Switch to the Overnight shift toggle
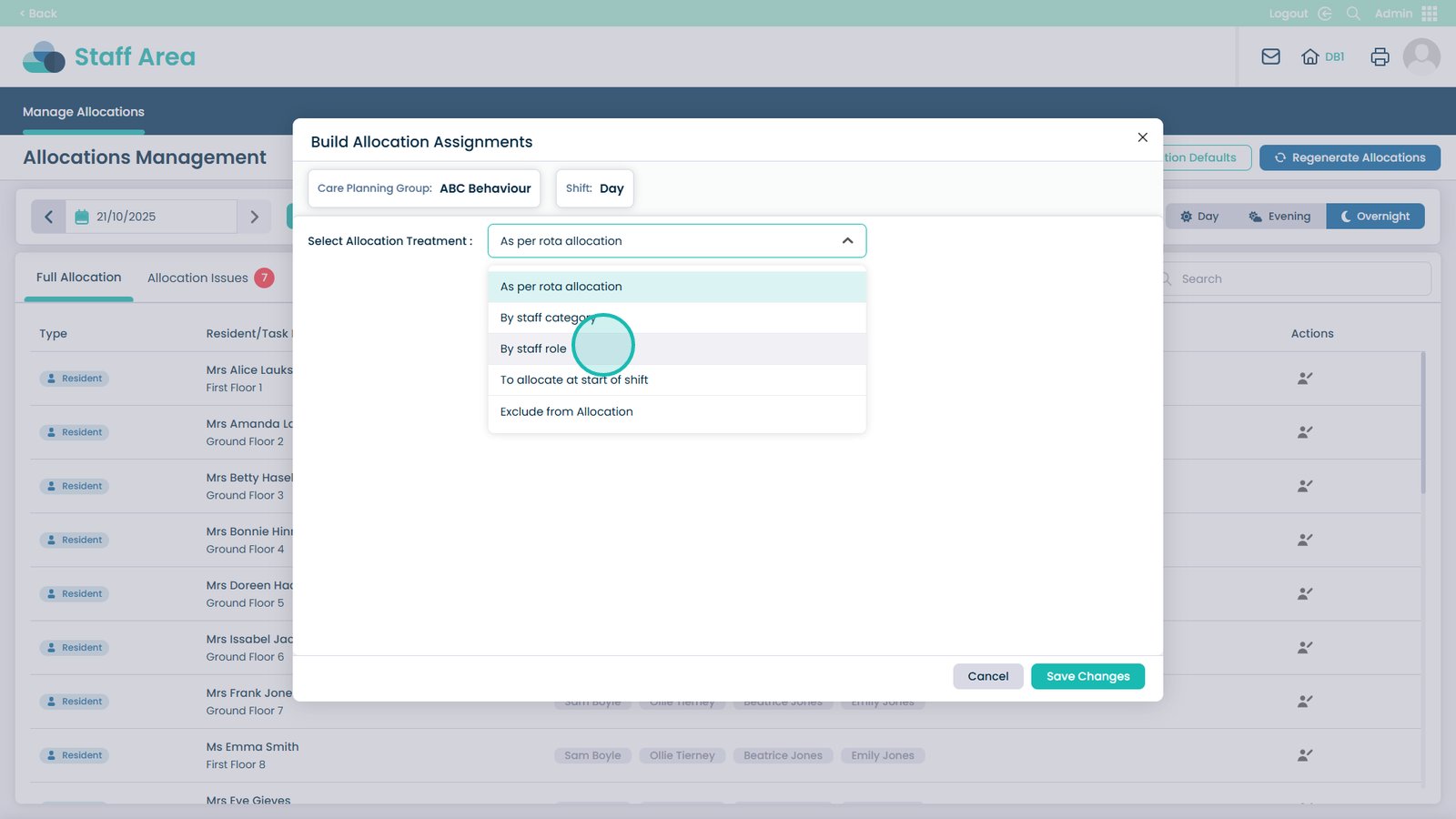The height and width of the screenshot is (819, 1456). click(x=1375, y=217)
